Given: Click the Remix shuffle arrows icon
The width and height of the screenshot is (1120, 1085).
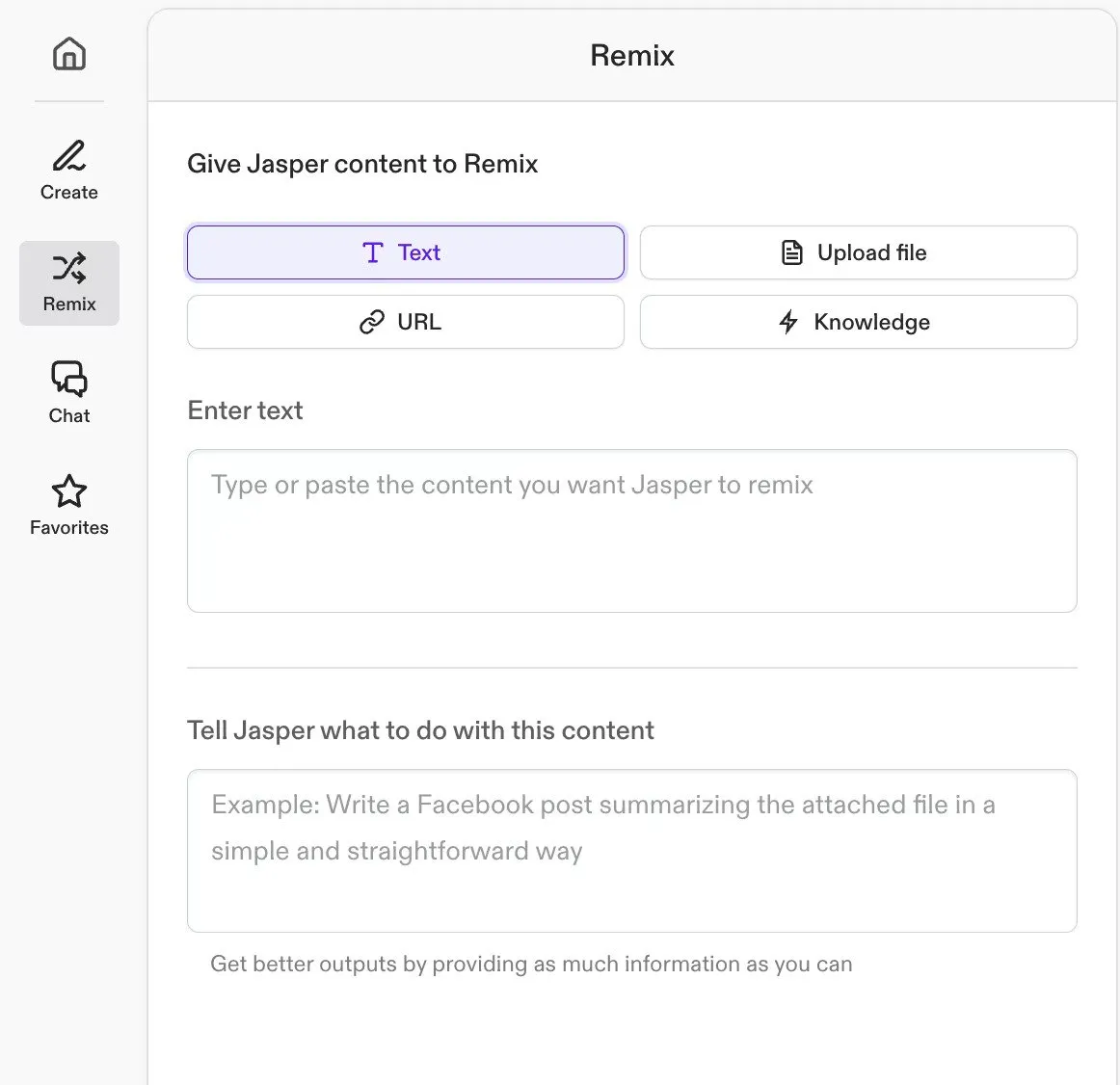Looking at the screenshot, I should click(68, 268).
